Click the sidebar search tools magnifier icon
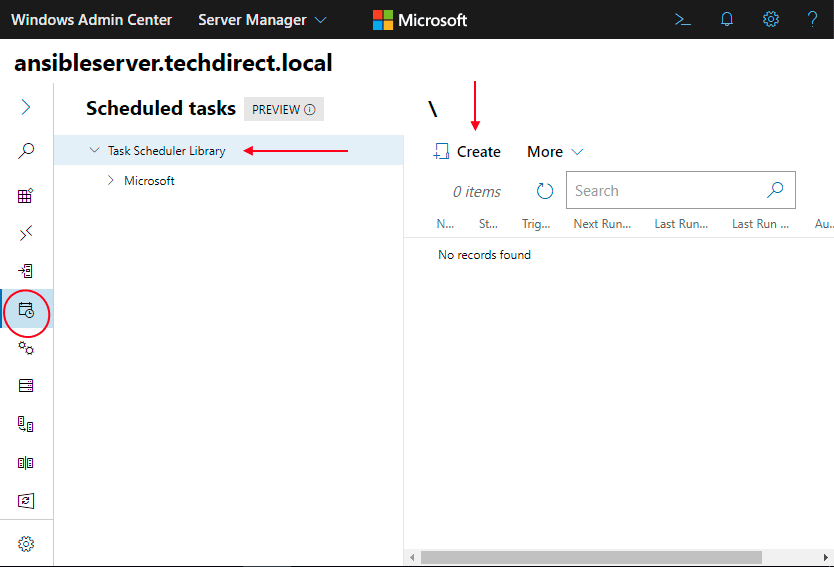This screenshot has height=567, width=834. point(26,151)
